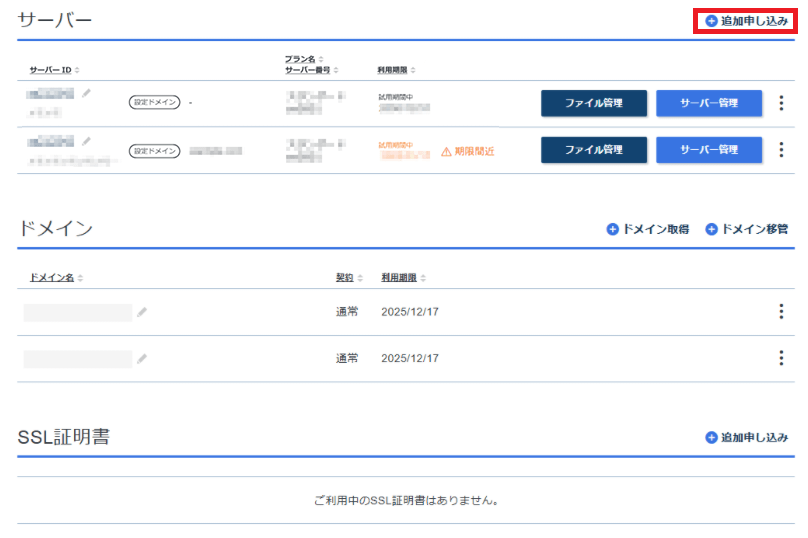The height and width of the screenshot is (538, 808).
Task: Open three-dot menu for 期限間近 server row
Action: coord(781,150)
